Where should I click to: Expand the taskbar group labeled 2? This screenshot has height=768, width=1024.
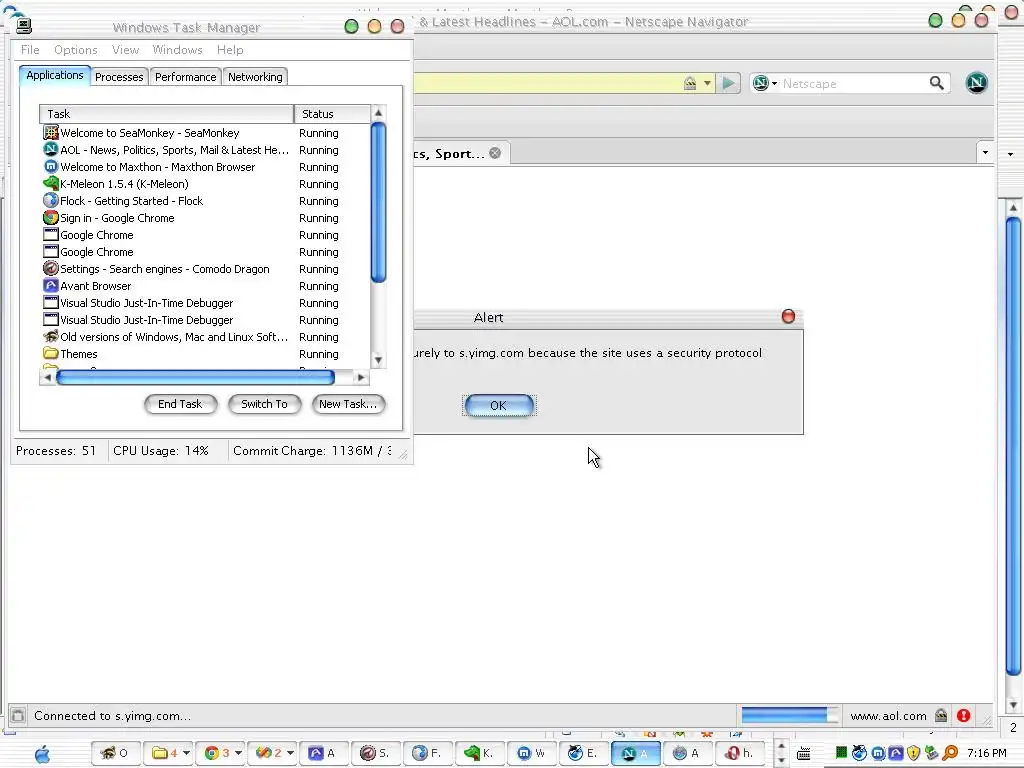coord(274,753)
